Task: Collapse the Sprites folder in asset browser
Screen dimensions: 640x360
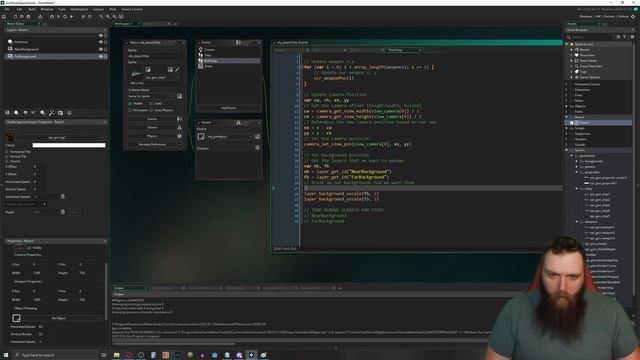Action: (x=567, y=150)
